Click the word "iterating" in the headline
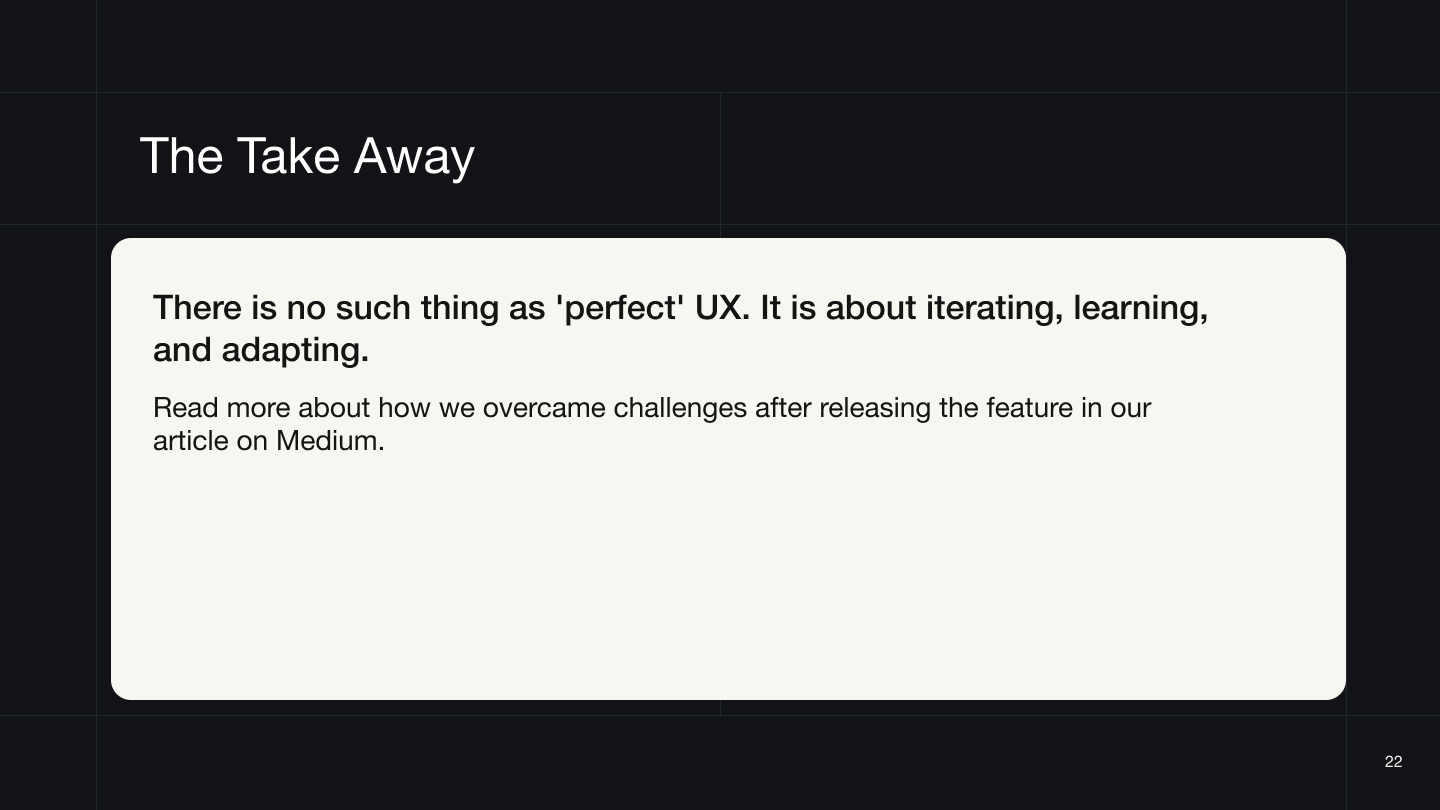This screenshot has width=1440, height=810. click(x=991, y=308)
